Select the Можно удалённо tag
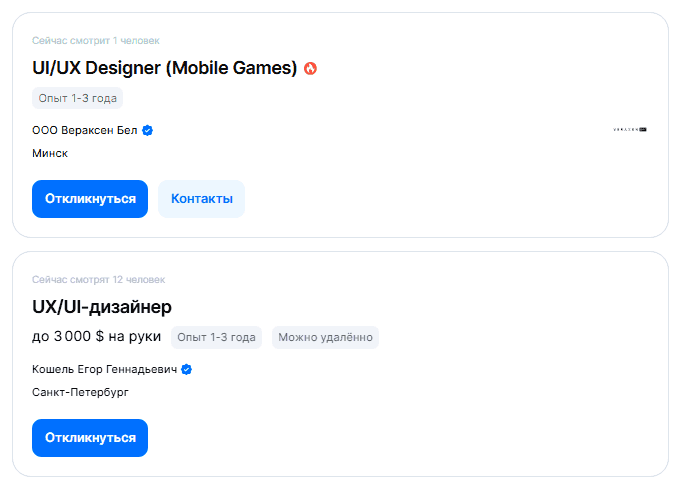Screen dimensions: 676x485 tap(325, 337)
